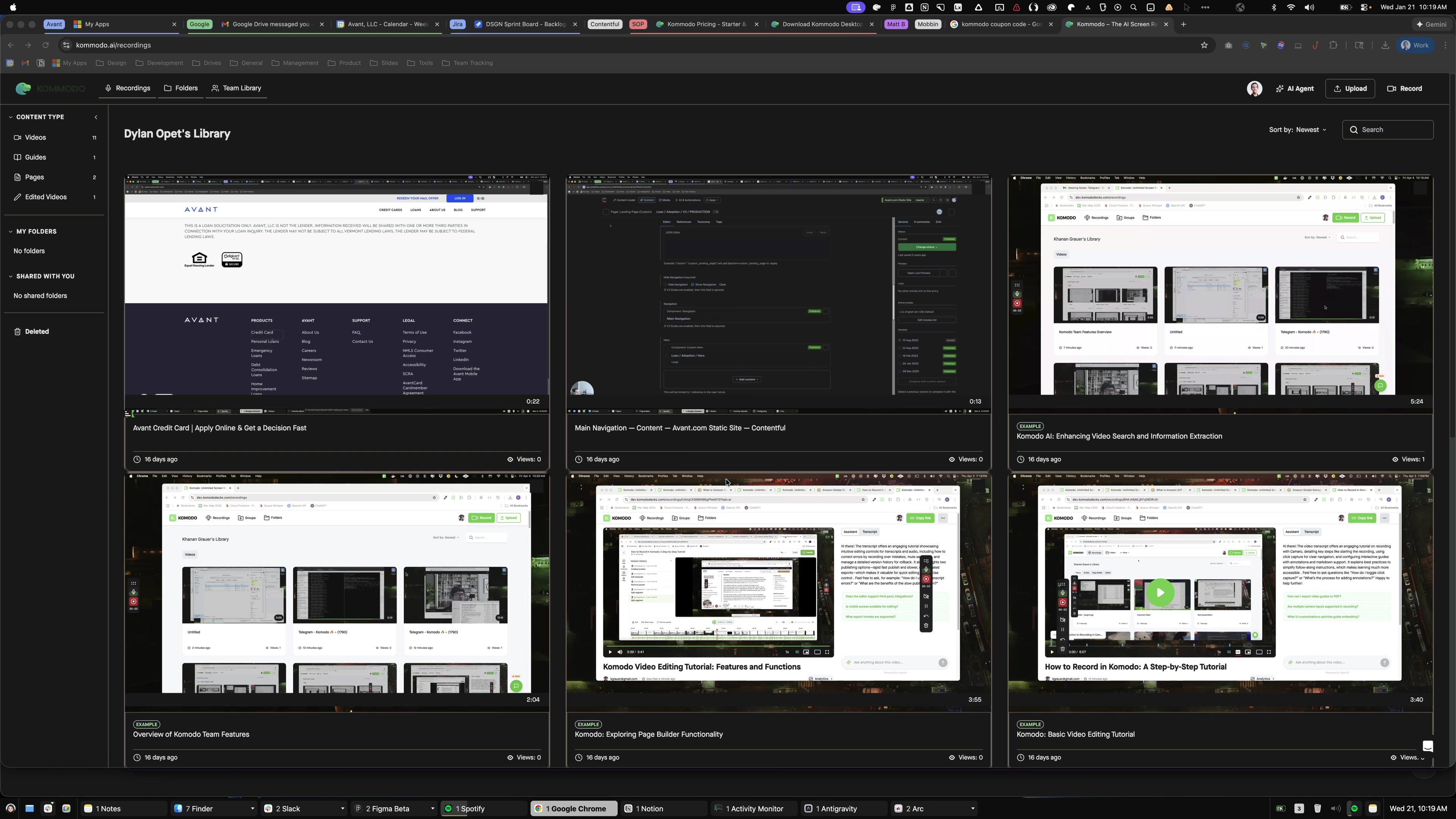Click the Upload button

click(1350, 89)
